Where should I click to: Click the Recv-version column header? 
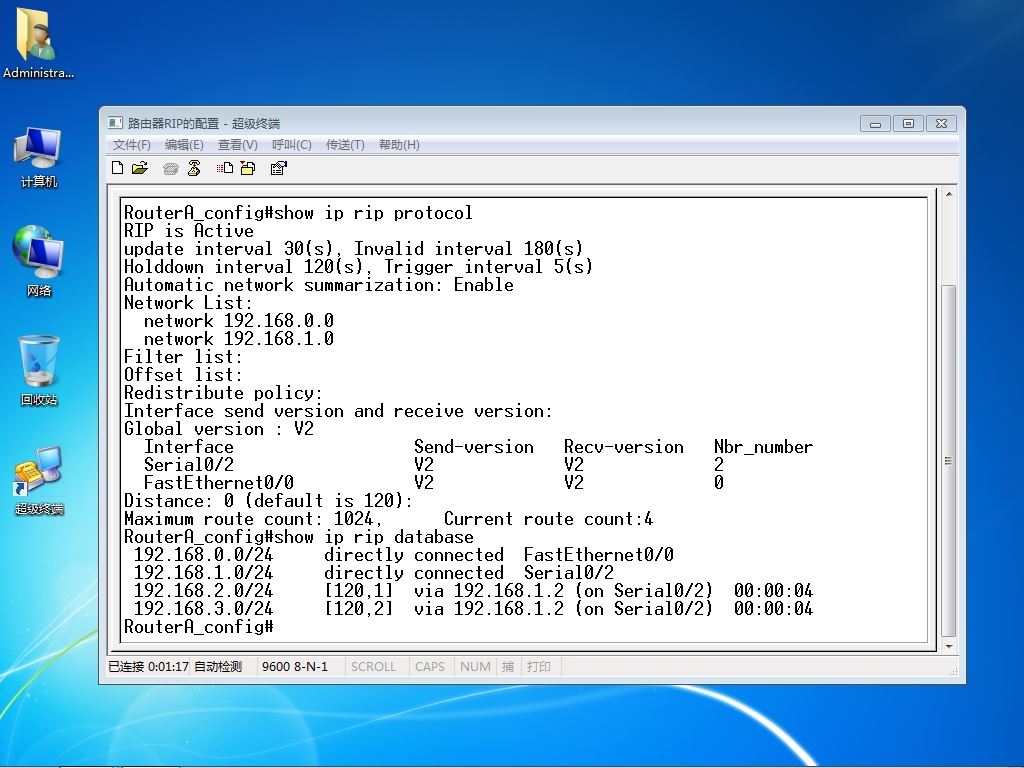pos(624,447)
